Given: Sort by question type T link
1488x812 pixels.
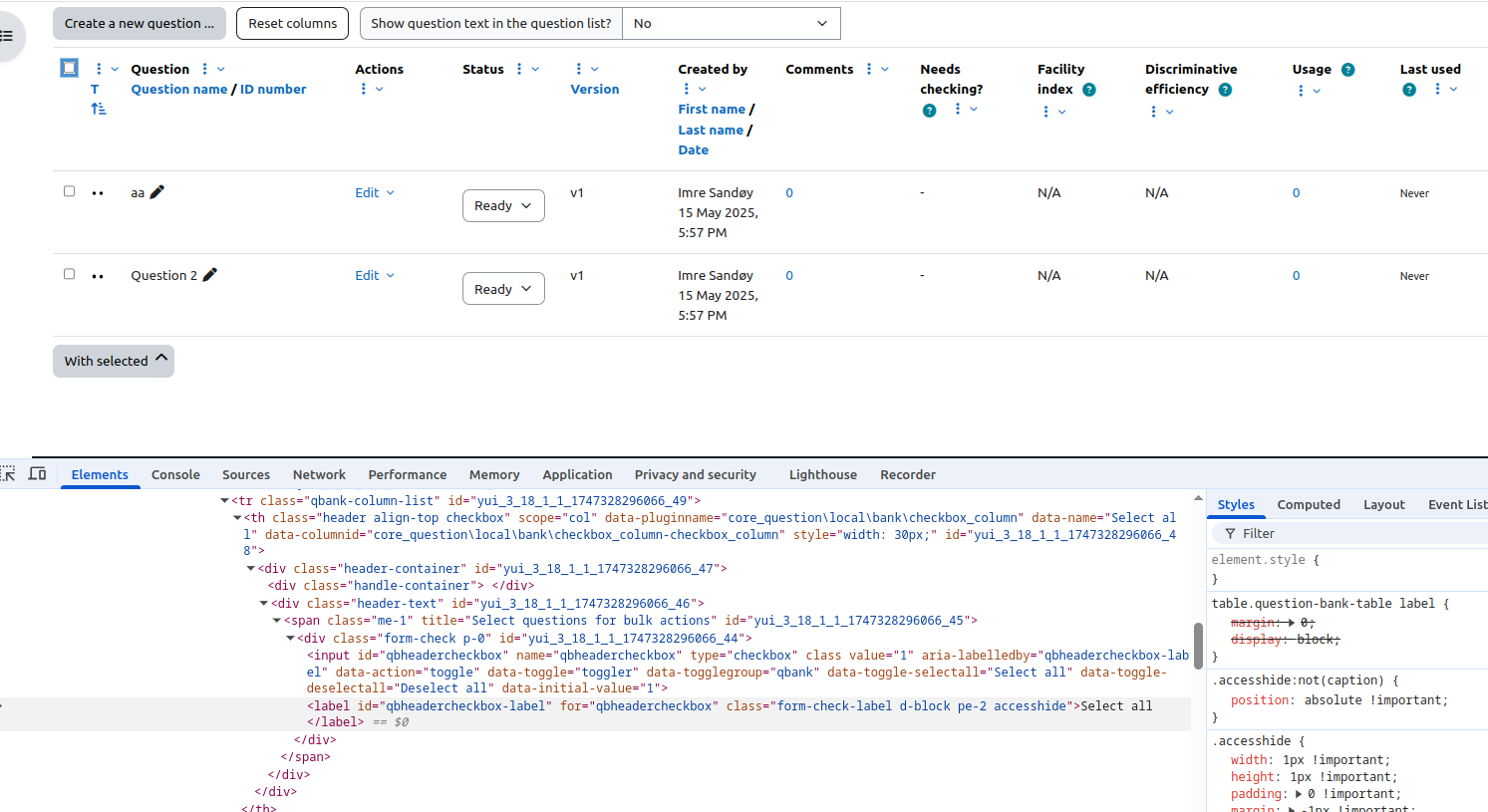Looking at the screenshot, I should (95, 89).
